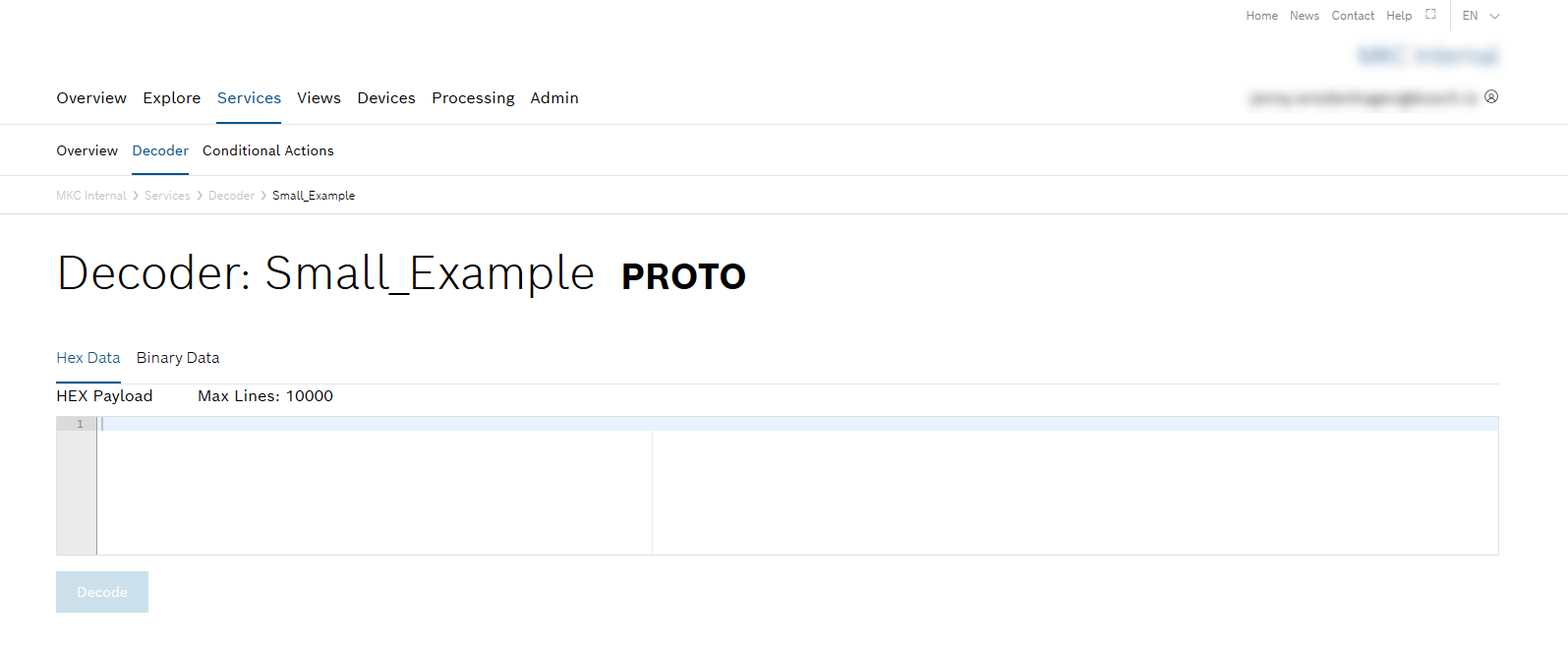This screenshot has width=1568, height=649.
Task: Go to the News page
Action: coord(1305,16)
